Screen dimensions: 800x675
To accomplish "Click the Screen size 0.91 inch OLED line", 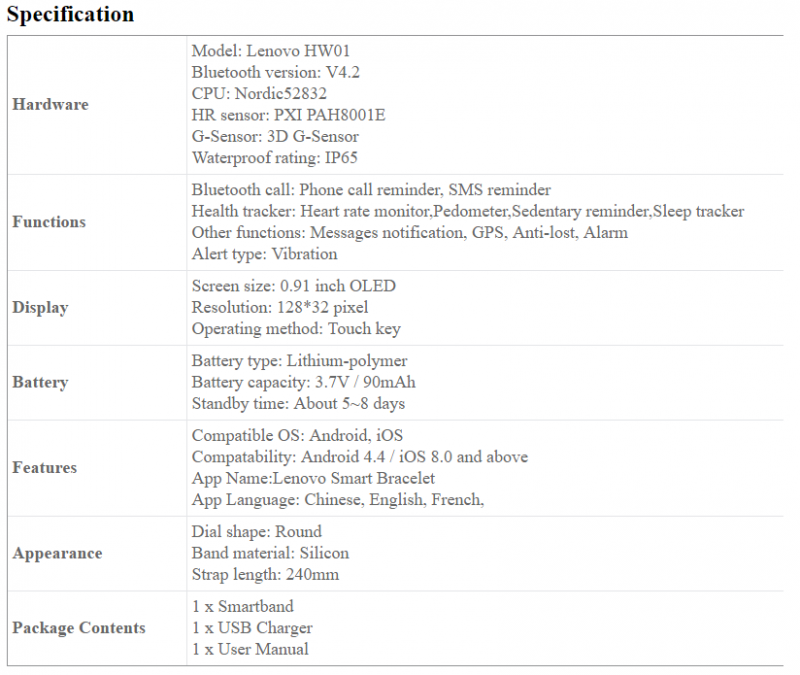I will pyautogui.click(x=294, y=286).
